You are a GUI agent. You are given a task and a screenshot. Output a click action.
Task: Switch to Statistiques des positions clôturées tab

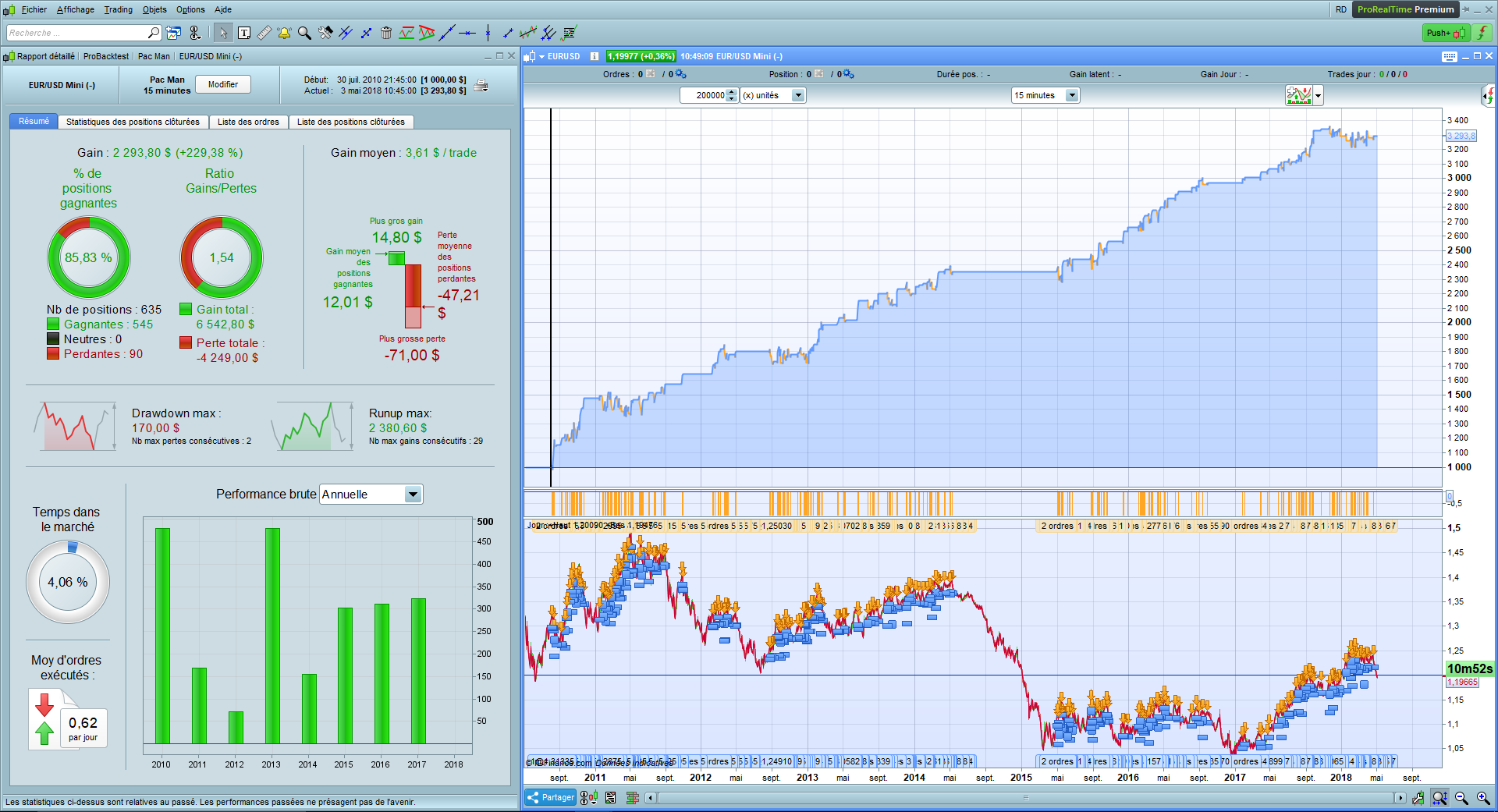tap(133, 122)
